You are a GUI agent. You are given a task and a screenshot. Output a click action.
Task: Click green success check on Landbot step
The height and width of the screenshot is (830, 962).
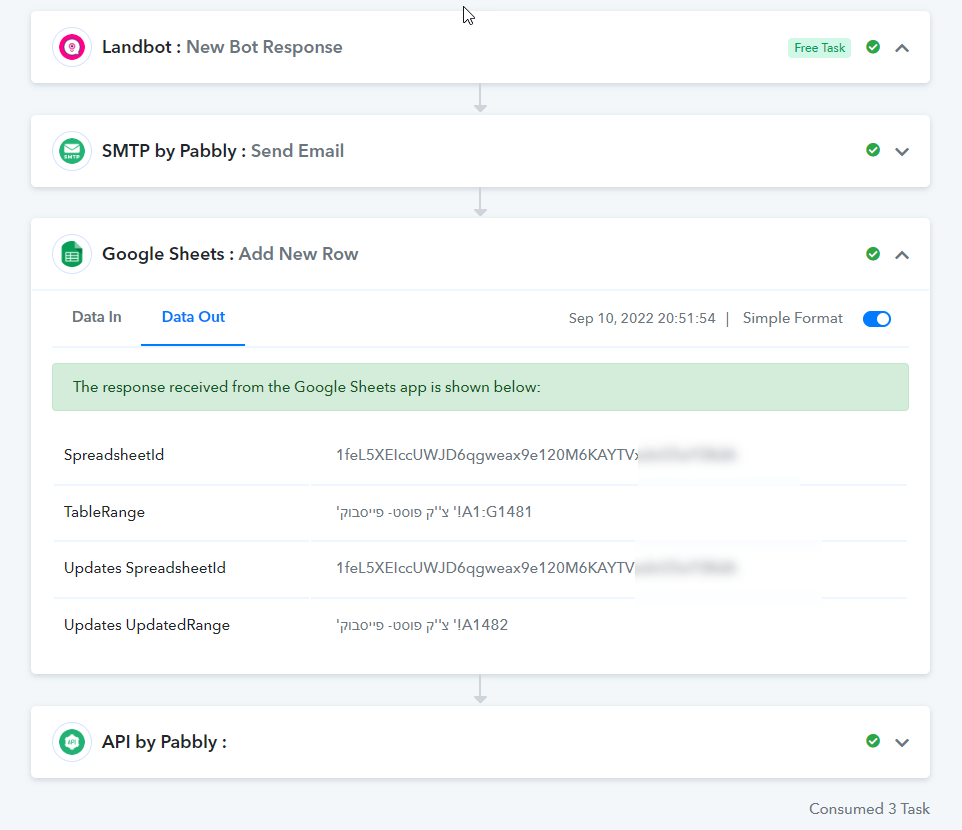pyautogui.click(x=873, y=47)
